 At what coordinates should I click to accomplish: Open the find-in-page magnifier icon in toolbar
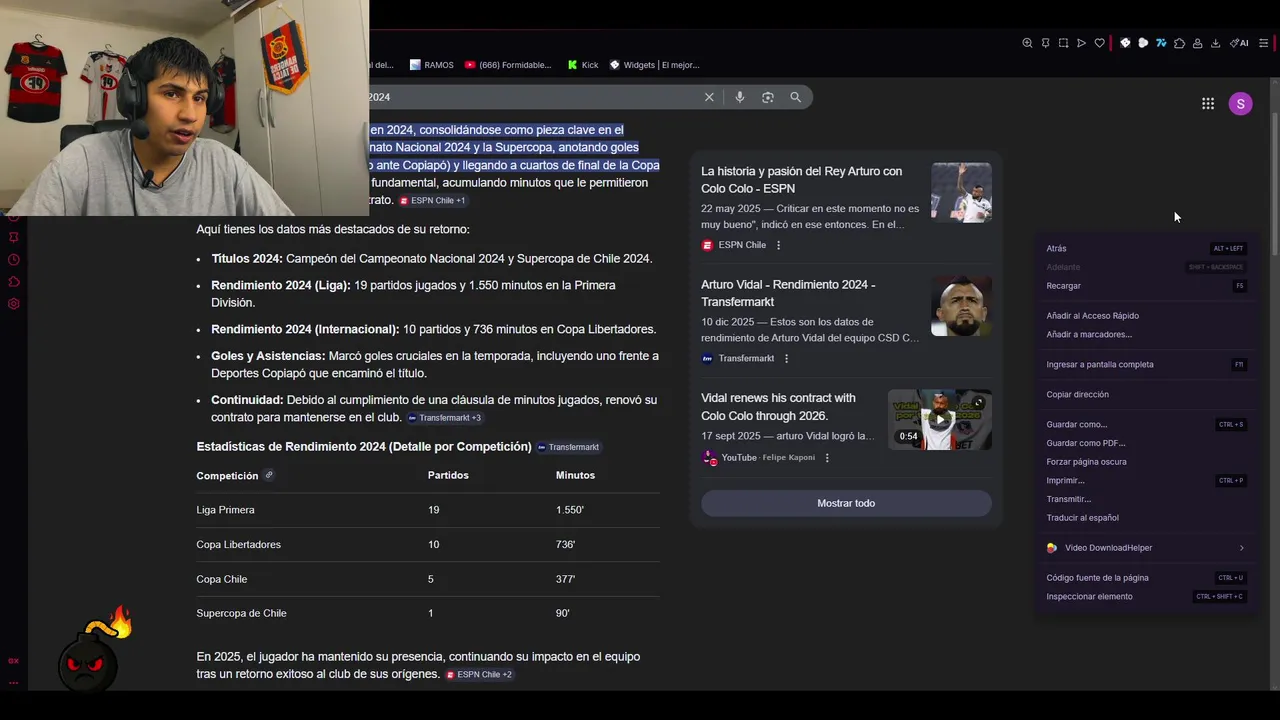click(1027, 43)
